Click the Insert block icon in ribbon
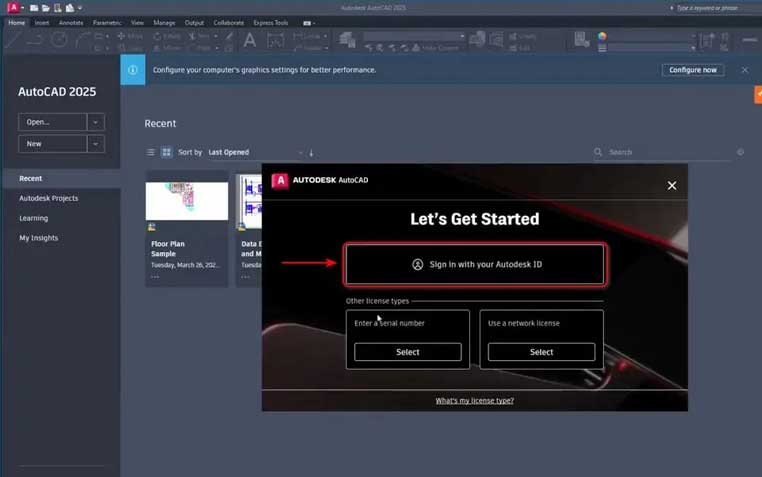Image resolution: width=762 pixels, height=477 pixels. click(477, 40)
